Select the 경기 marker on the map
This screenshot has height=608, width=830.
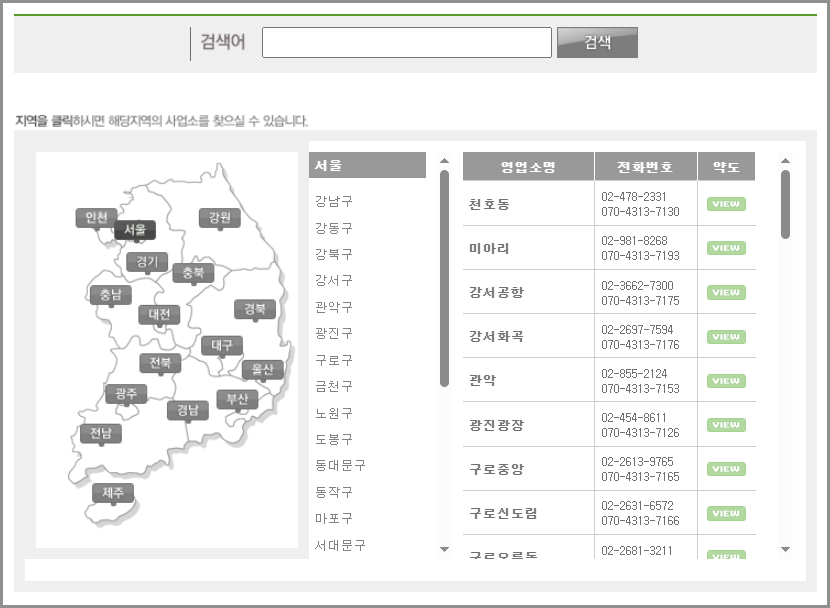pyautogui.click(x=148, y=261)
